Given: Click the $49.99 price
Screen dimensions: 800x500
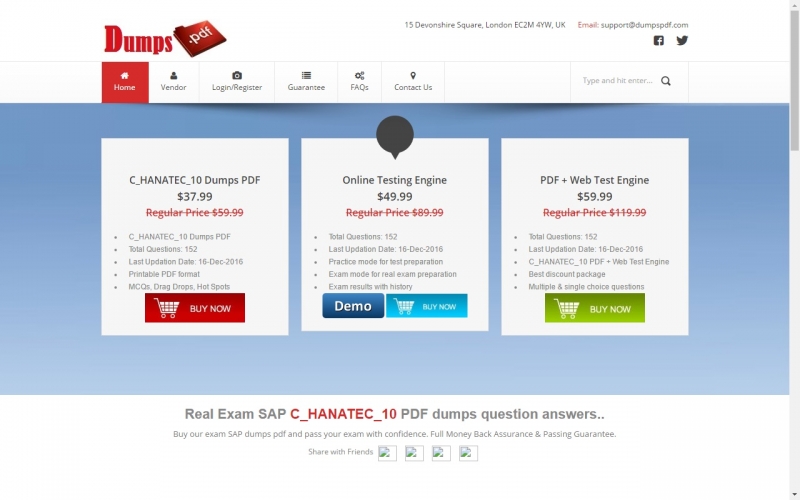Looking at the screenshot, I should point(394,196).
